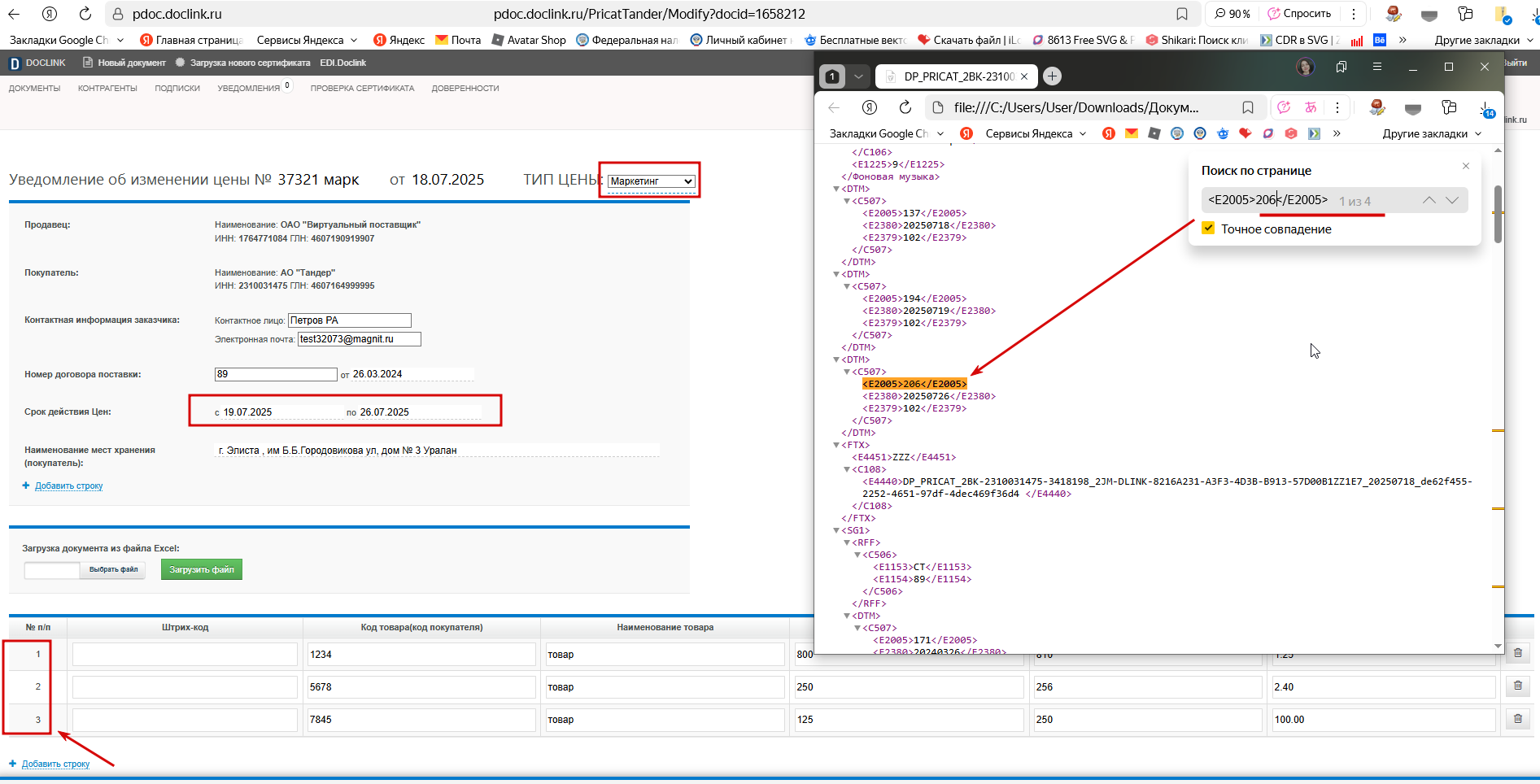Click profile avatar in XML window
1540x784 pixels.
[1306, 67]
